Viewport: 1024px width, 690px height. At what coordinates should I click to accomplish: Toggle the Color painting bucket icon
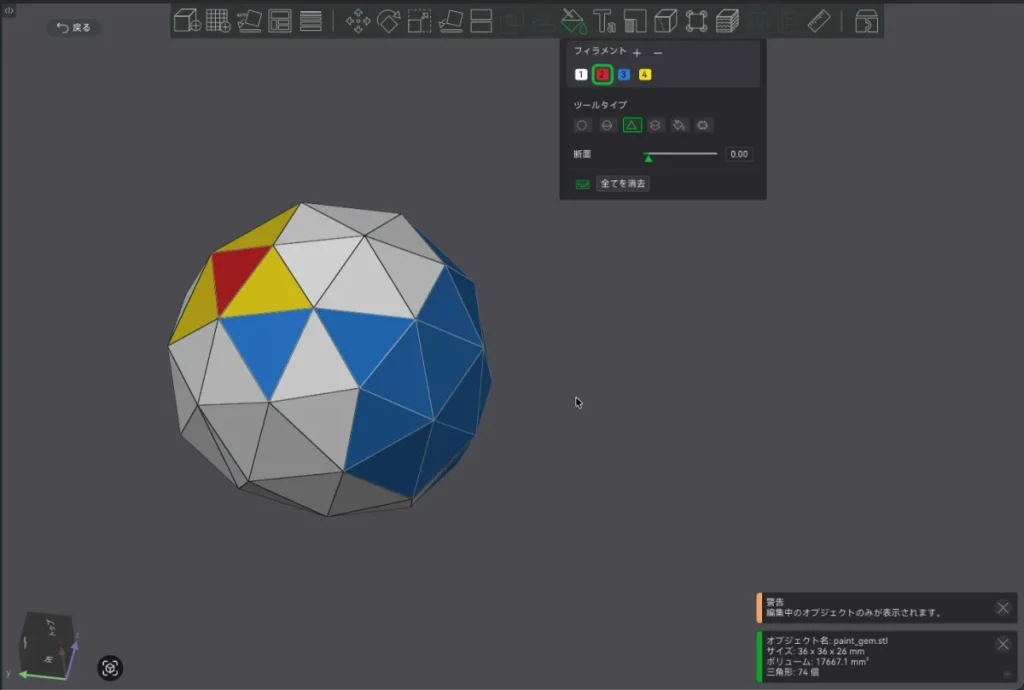click(x=573, y=21)
